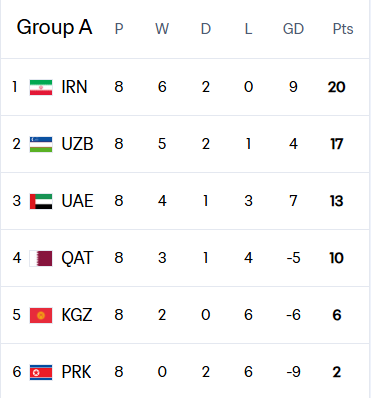Click the Iran flag icon
Image resolution: width=371 pixels, height=398 pixels.
(41, 87)
